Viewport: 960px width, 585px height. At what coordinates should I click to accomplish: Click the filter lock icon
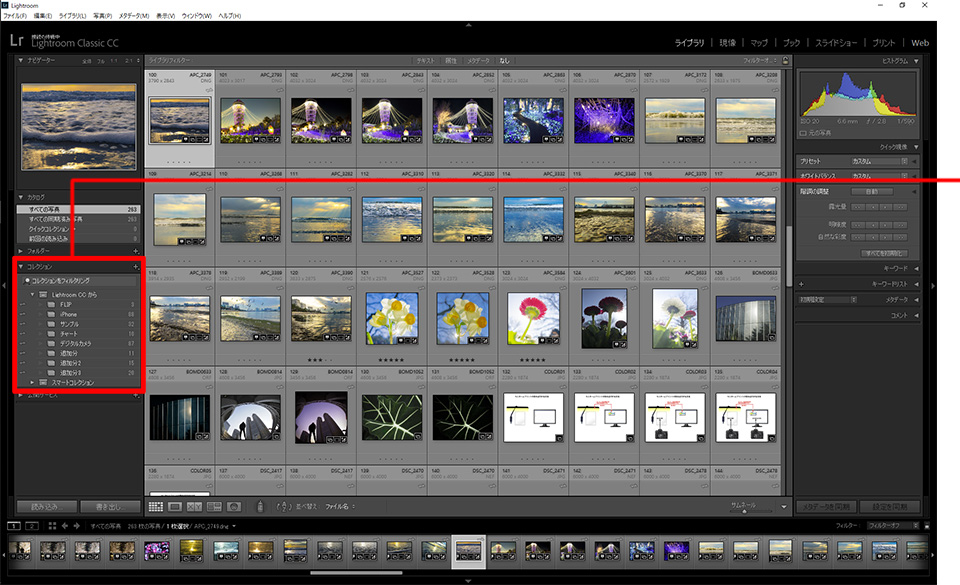click(784, 60)
